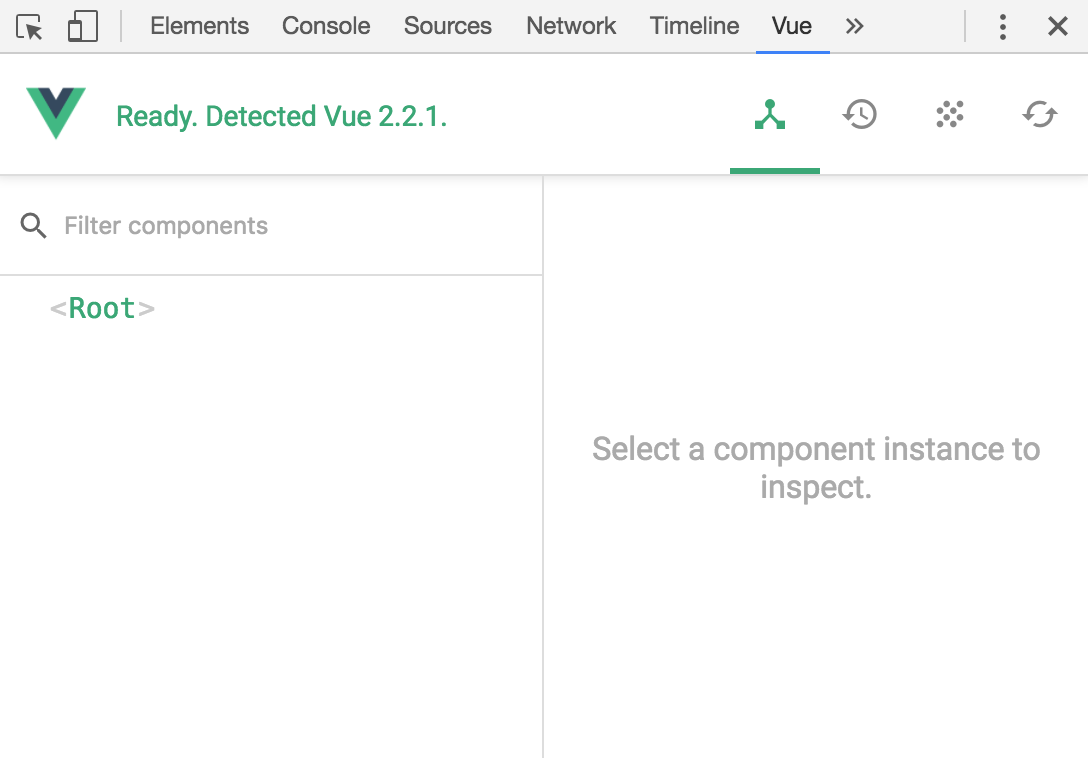Click the Filter components search field
Image resolution: width=1088 pixels, height=758 pixels.
(271, 226)
